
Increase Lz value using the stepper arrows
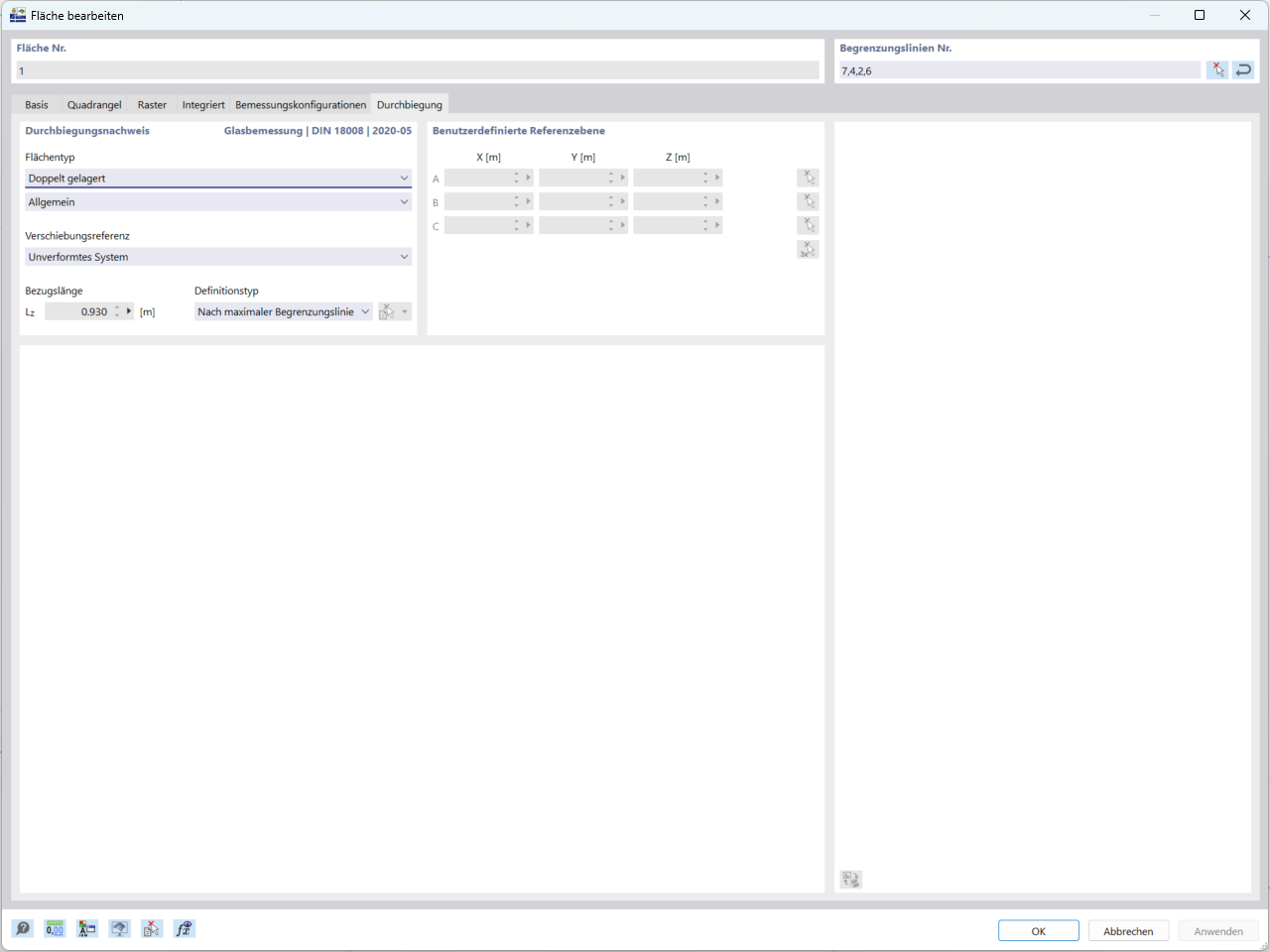click(118, 307)
